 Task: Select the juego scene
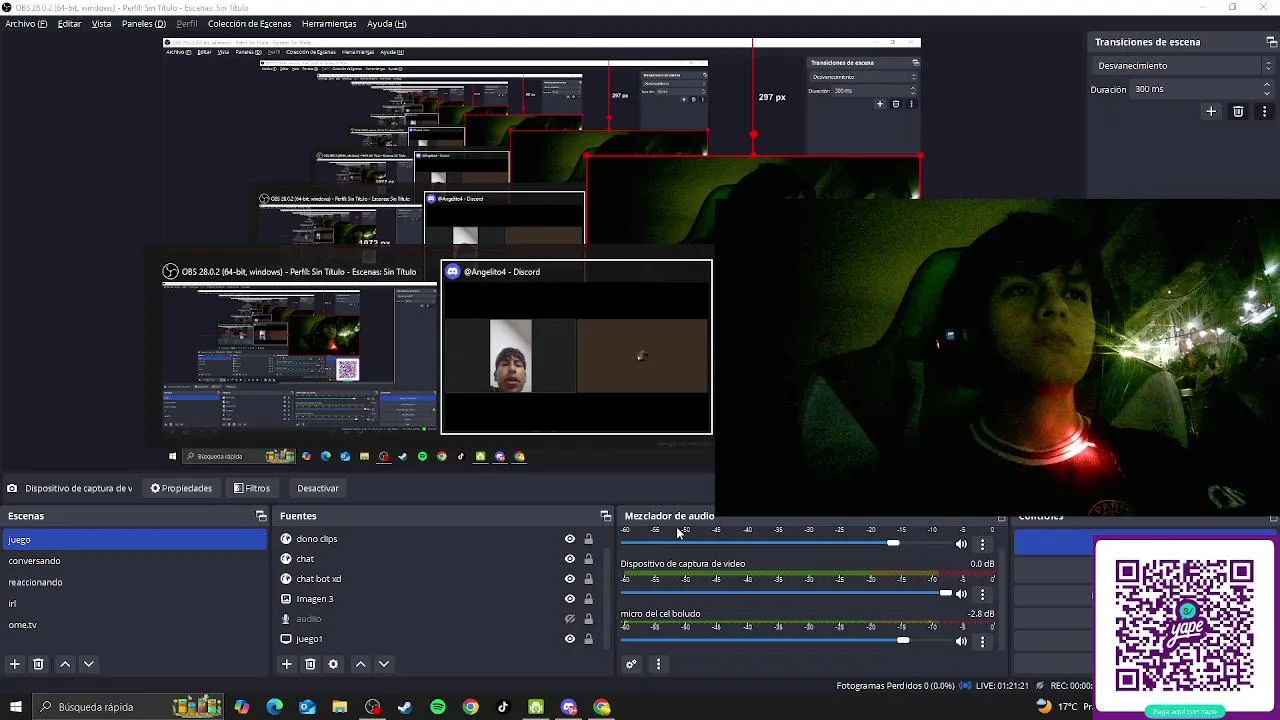(x=135, y=540)
